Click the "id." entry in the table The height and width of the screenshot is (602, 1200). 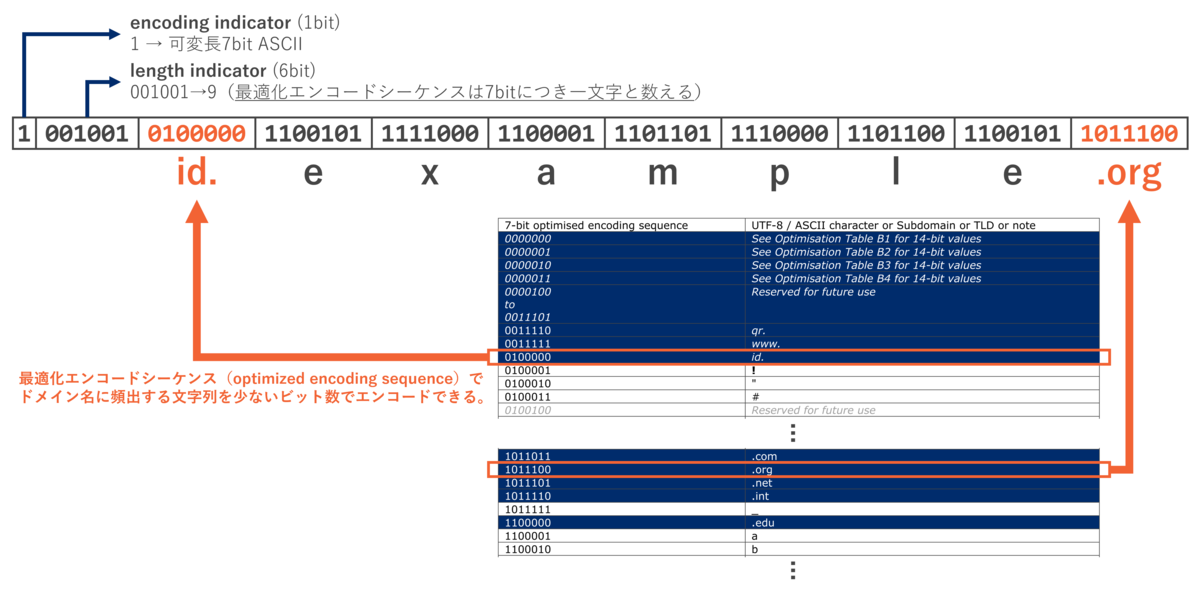click(758, 357)
